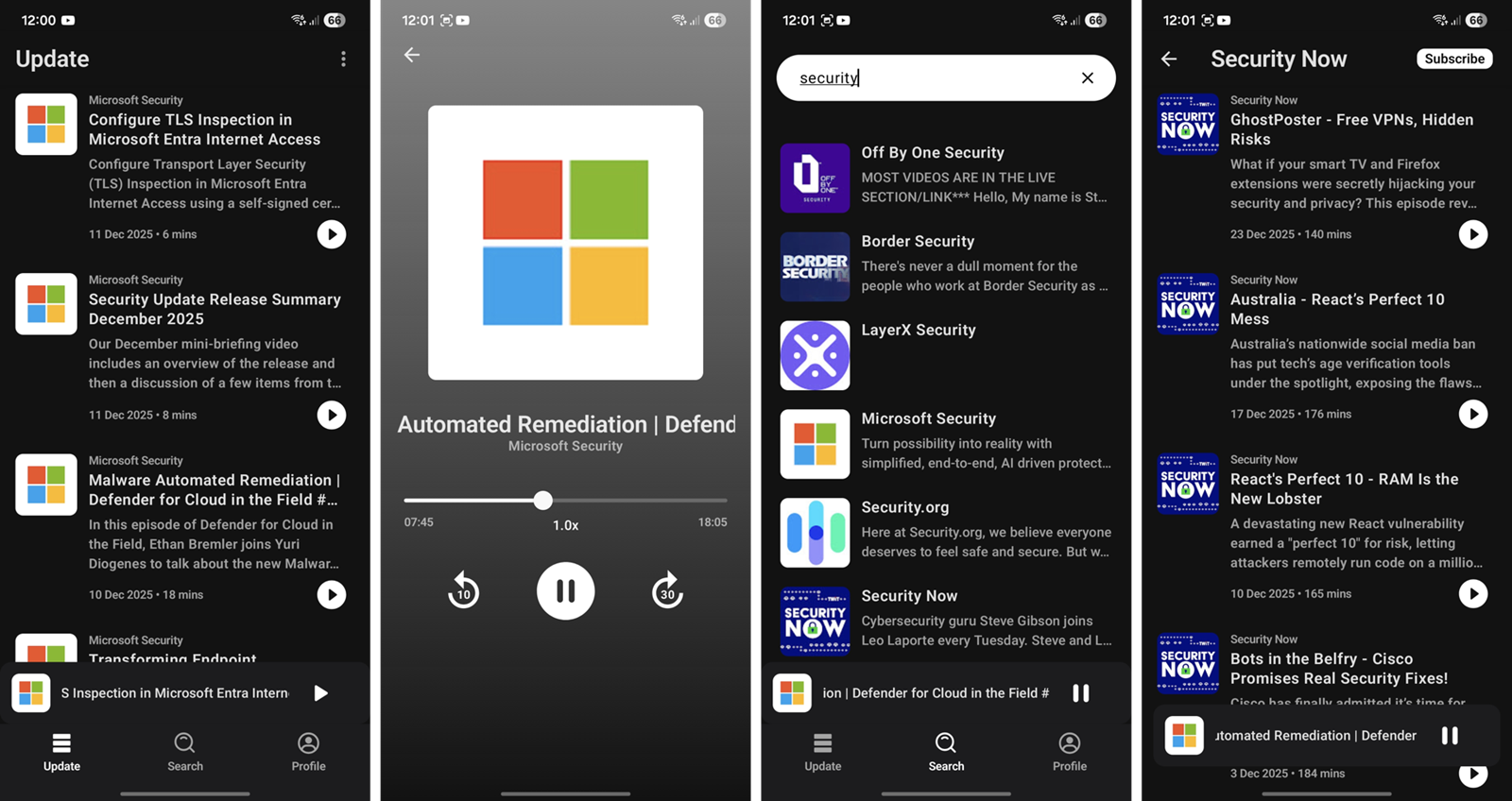Open the LayerX Security podcast thumbnail
The height and width of the screenshot is (801, 1512).
click(815, 355)
